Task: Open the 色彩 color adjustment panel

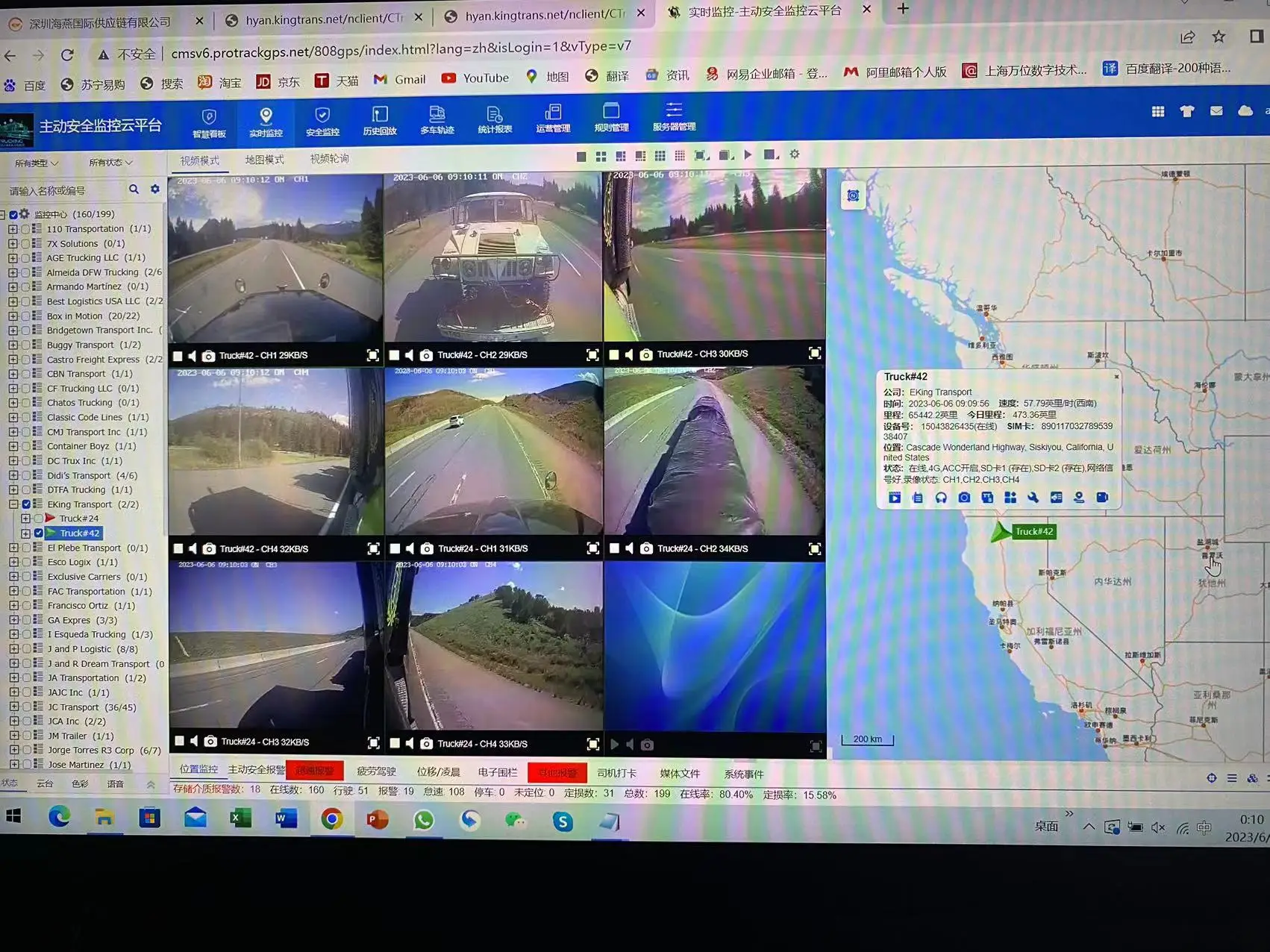Action: (x=81, y=783)
